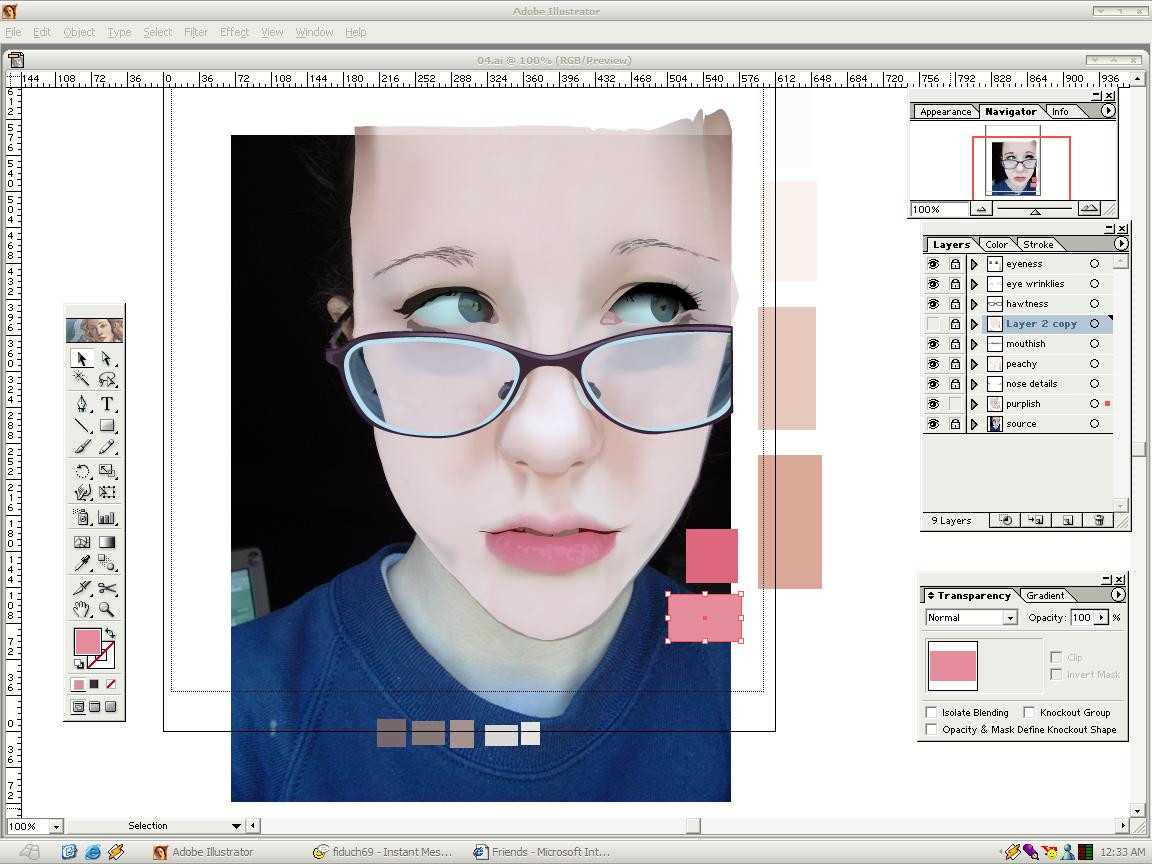This screenshot has height=864, width=1152.
Task: Enable the Isolate Blending checkbox
Action: tap(931, 712)
